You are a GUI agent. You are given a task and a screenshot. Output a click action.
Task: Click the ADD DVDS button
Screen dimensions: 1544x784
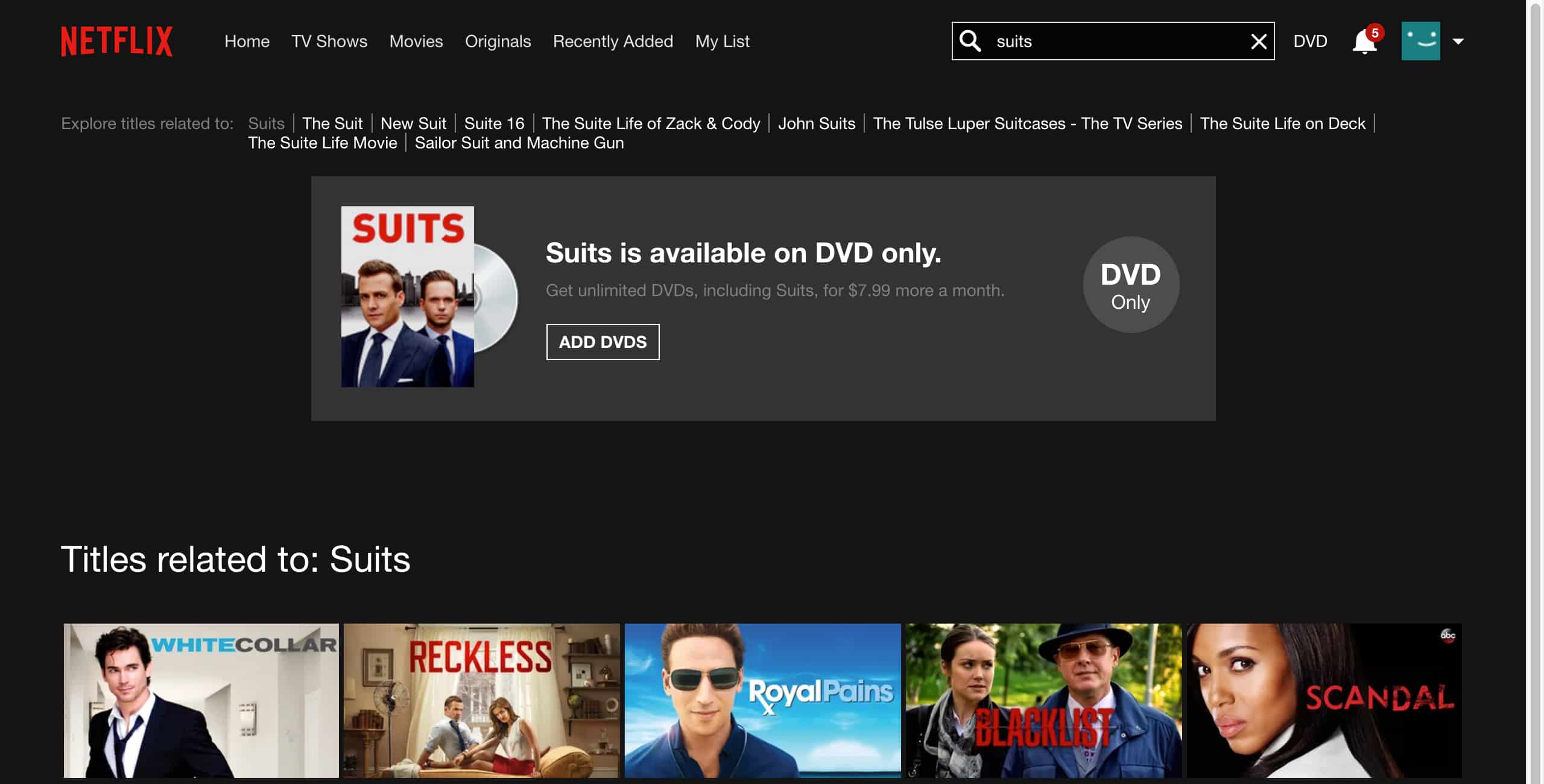point(603,342)
